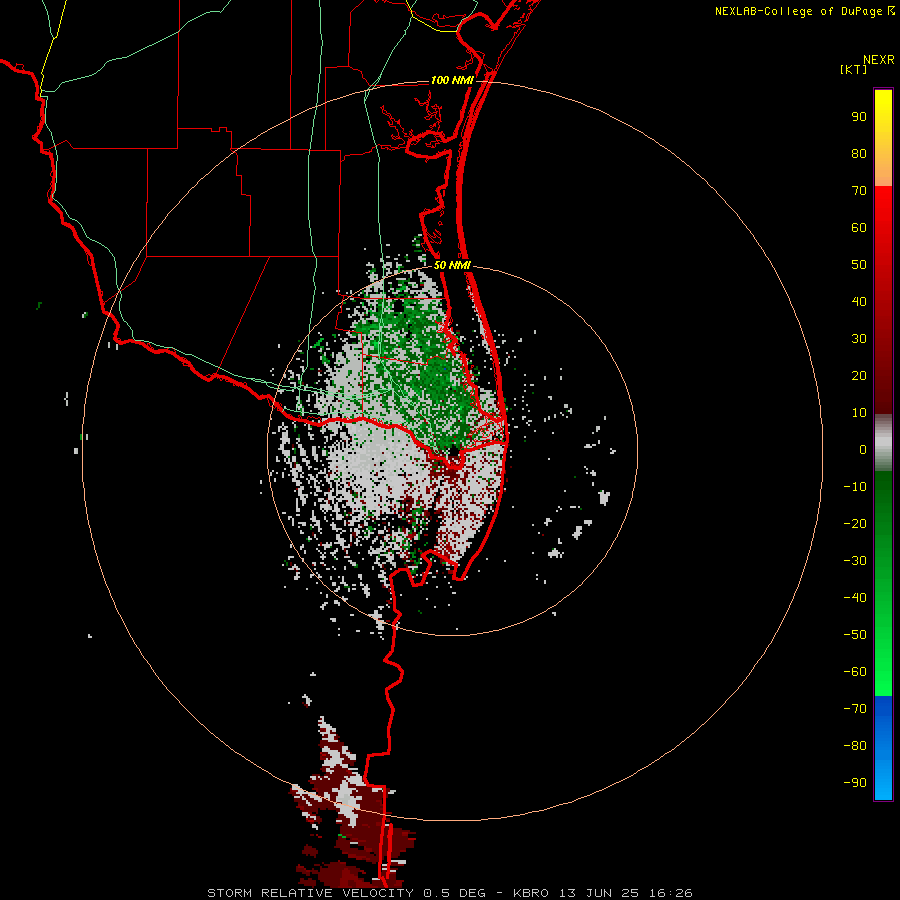
Task: Click the yellow top segment of the color bar
Action: [883, 138]
